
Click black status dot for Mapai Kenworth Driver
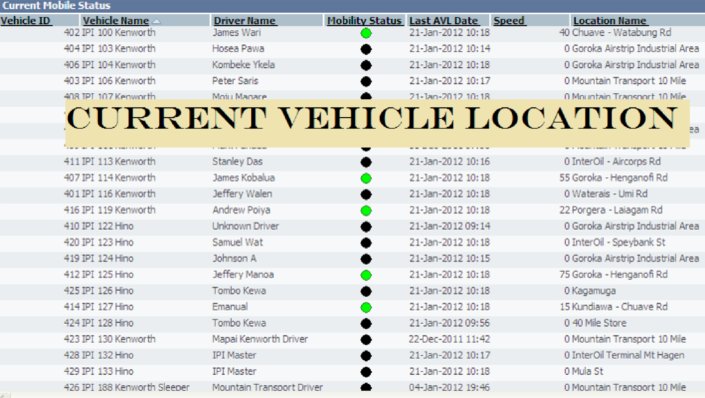(366, 340)
